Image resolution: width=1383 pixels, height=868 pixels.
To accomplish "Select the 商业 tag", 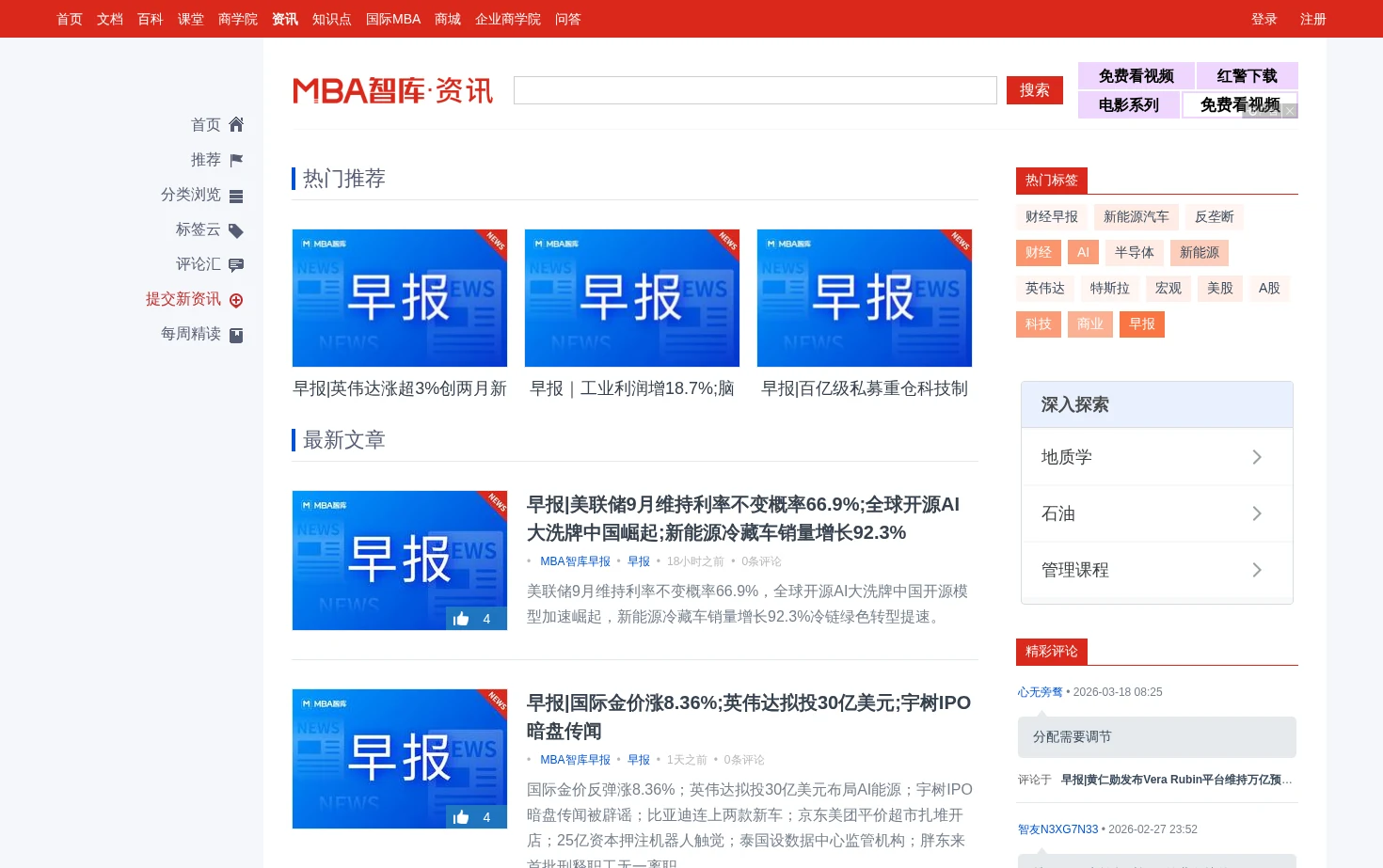I will click(1090, 324).
